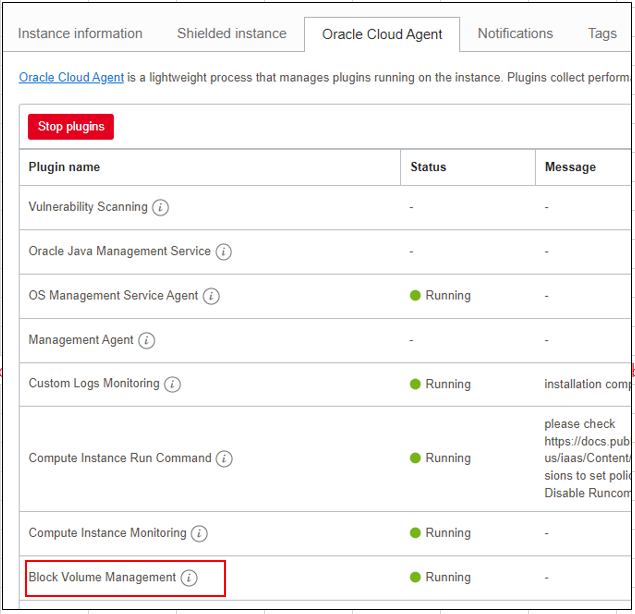The height and width of the screenshot is (614, 635).
Task: Click the 'please check' message text
Action: (580, 424)
